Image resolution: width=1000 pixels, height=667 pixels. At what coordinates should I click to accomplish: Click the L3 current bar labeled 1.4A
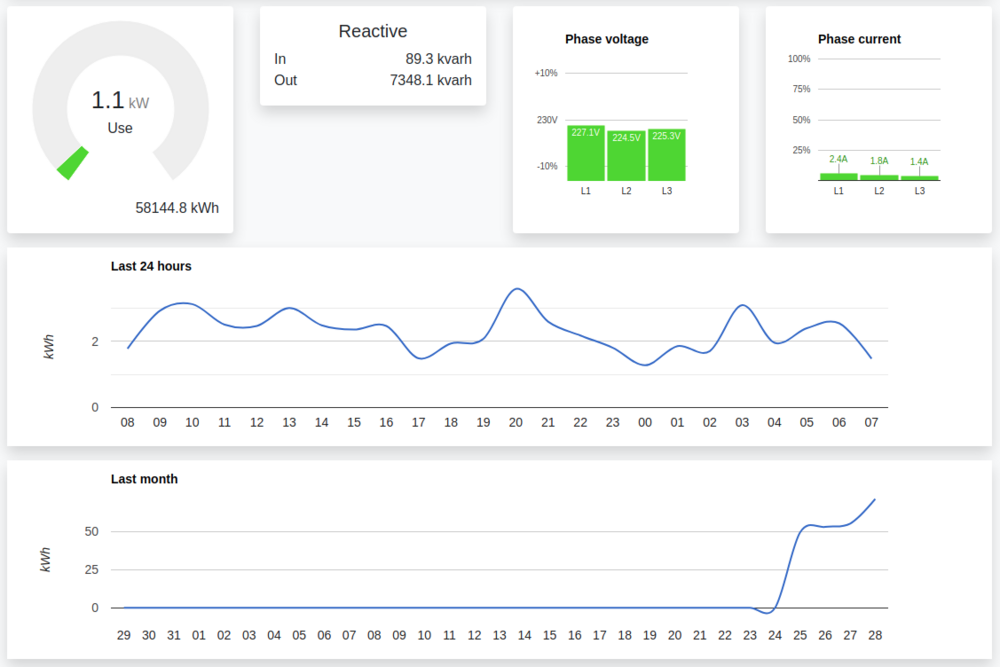click(919, 178)
